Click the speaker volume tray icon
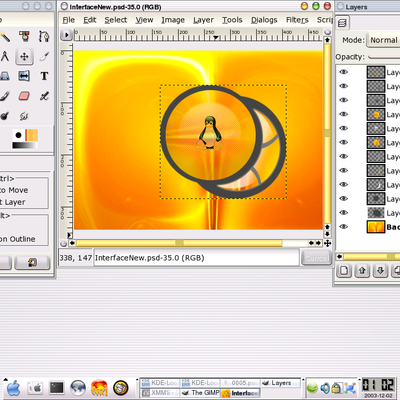The width and height of the screenshot is (400, 400). click(325, 388)
